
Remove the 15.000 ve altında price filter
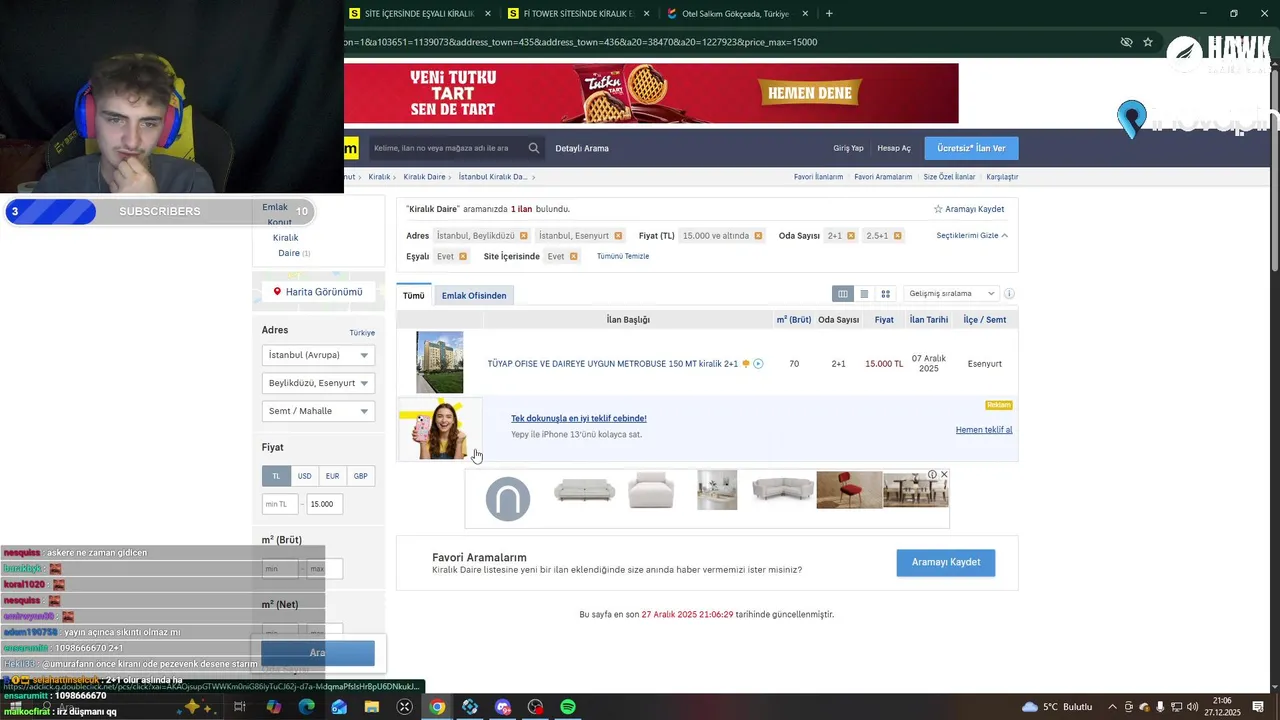click(758, 236)
